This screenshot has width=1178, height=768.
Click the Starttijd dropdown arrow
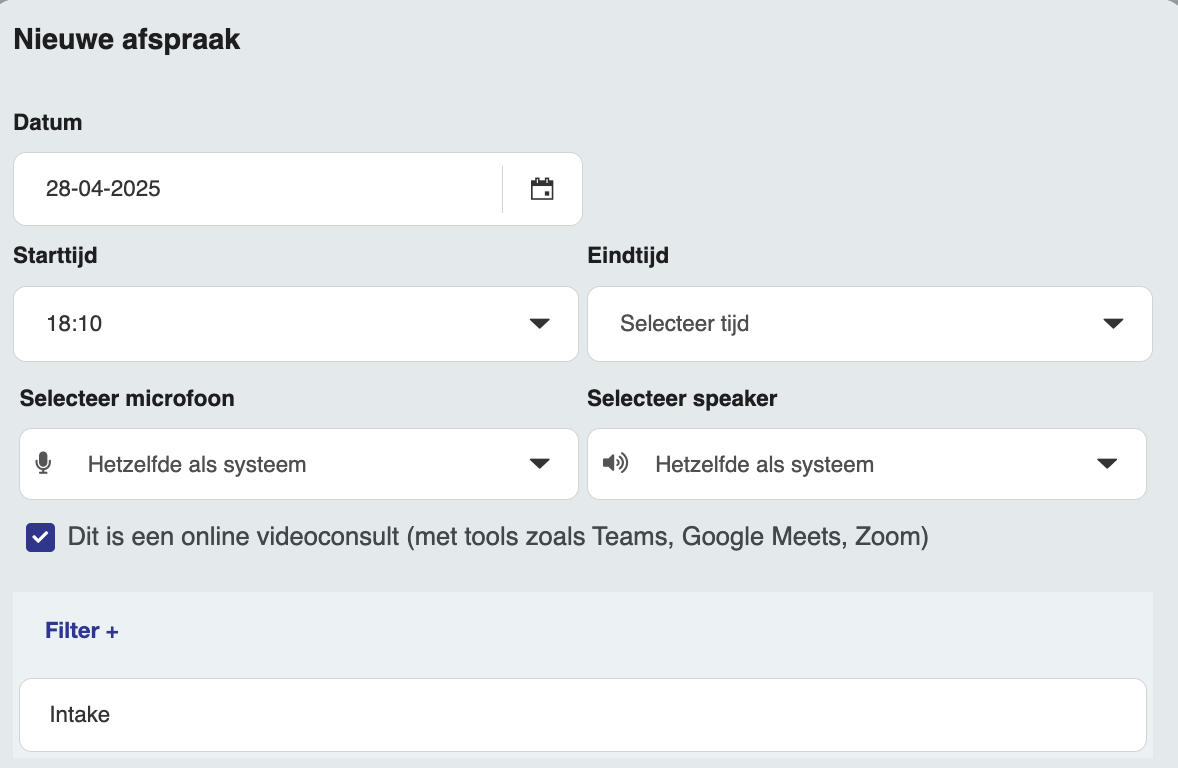click(539, 324)
